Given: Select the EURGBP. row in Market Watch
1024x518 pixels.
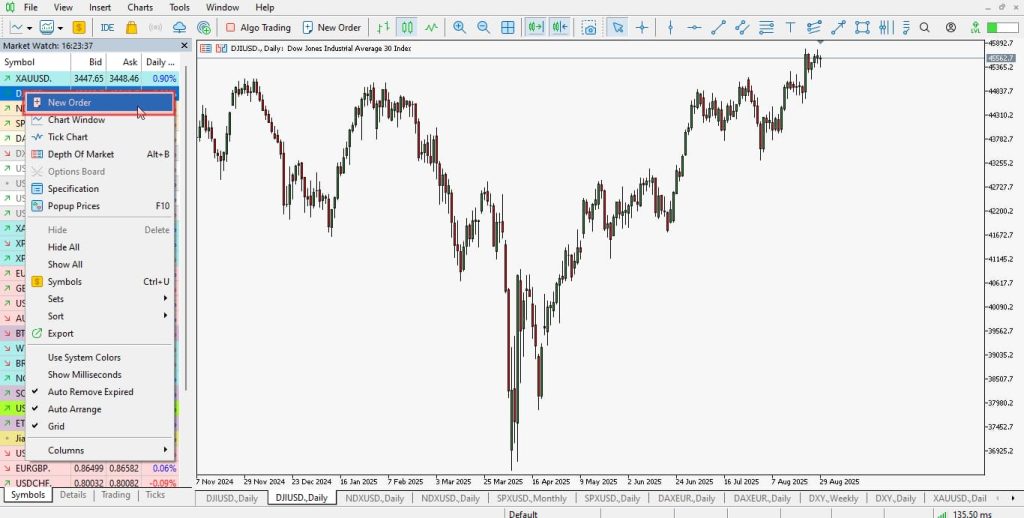Looking at the screenshot, I should [x=89, y=468].
